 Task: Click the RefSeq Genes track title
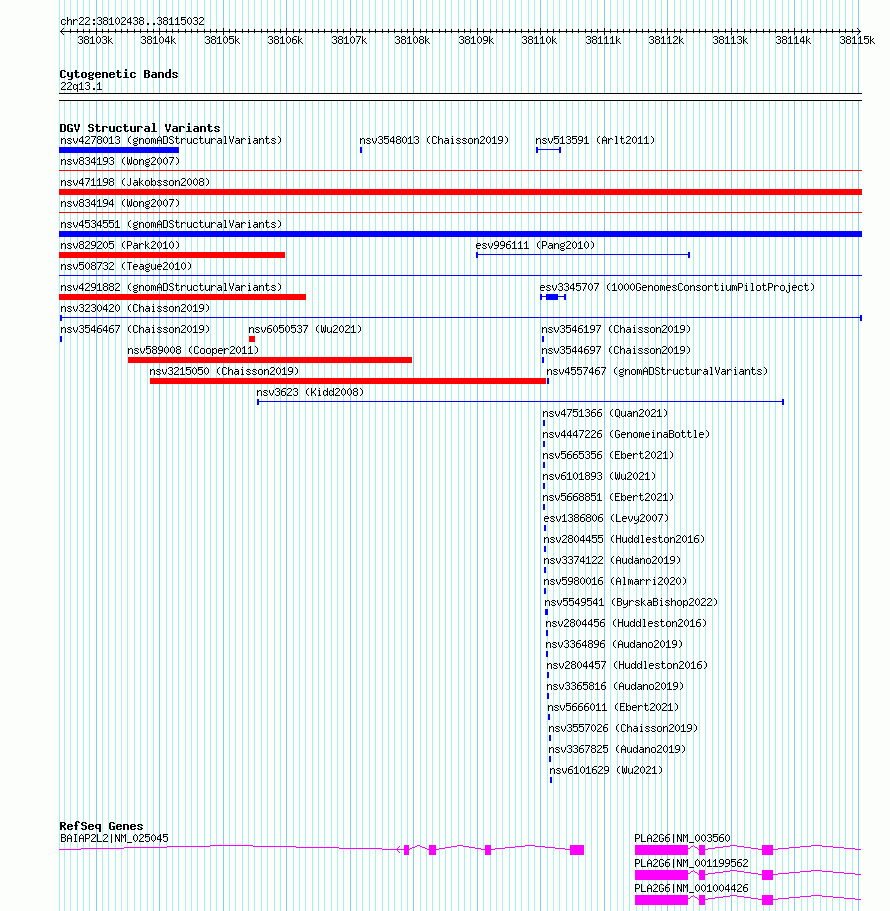pos(101,826)
